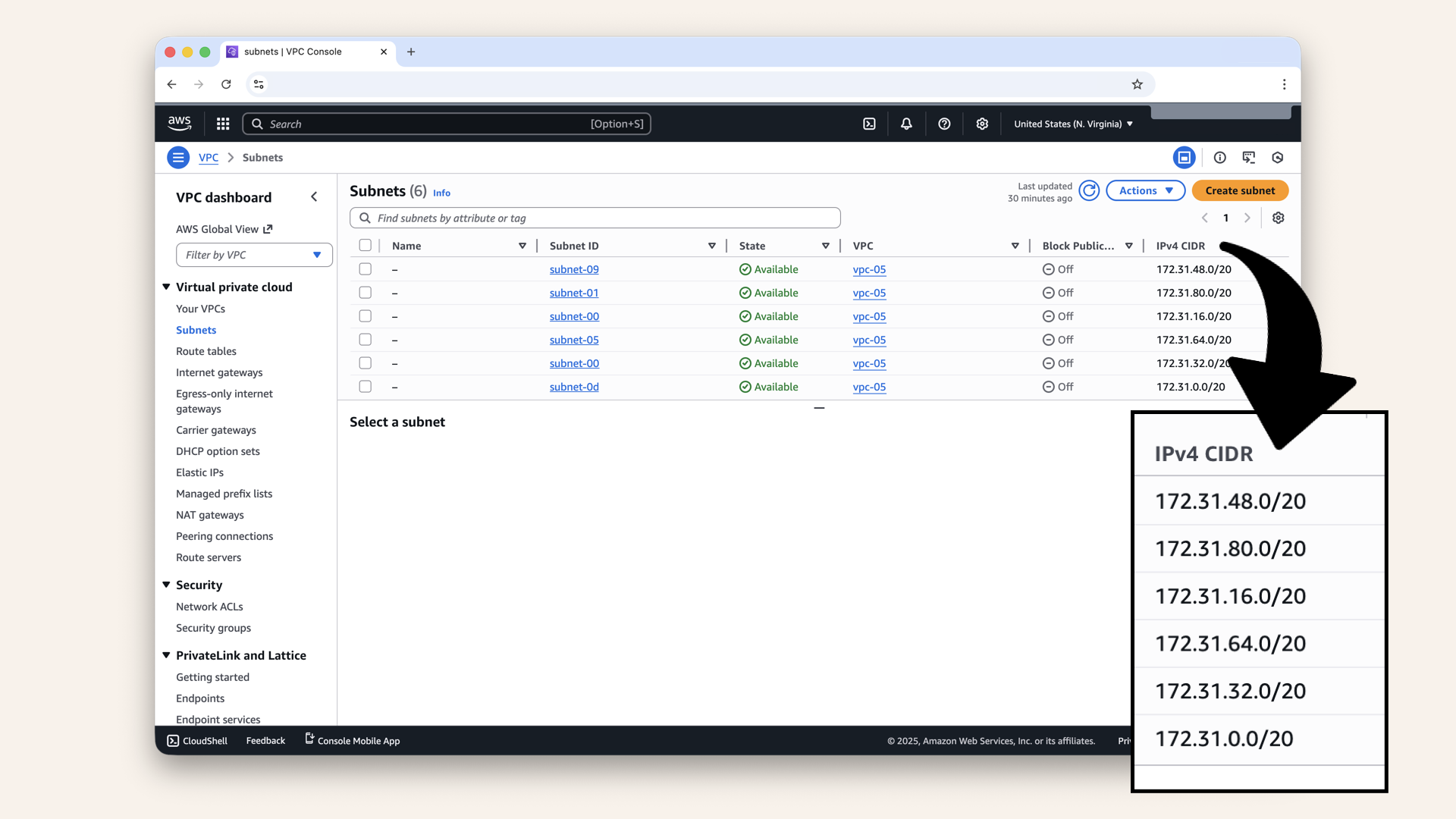Select checkbox for subnet-09 row
Viewport: 1456px width, 819px height.
[366, 269]
